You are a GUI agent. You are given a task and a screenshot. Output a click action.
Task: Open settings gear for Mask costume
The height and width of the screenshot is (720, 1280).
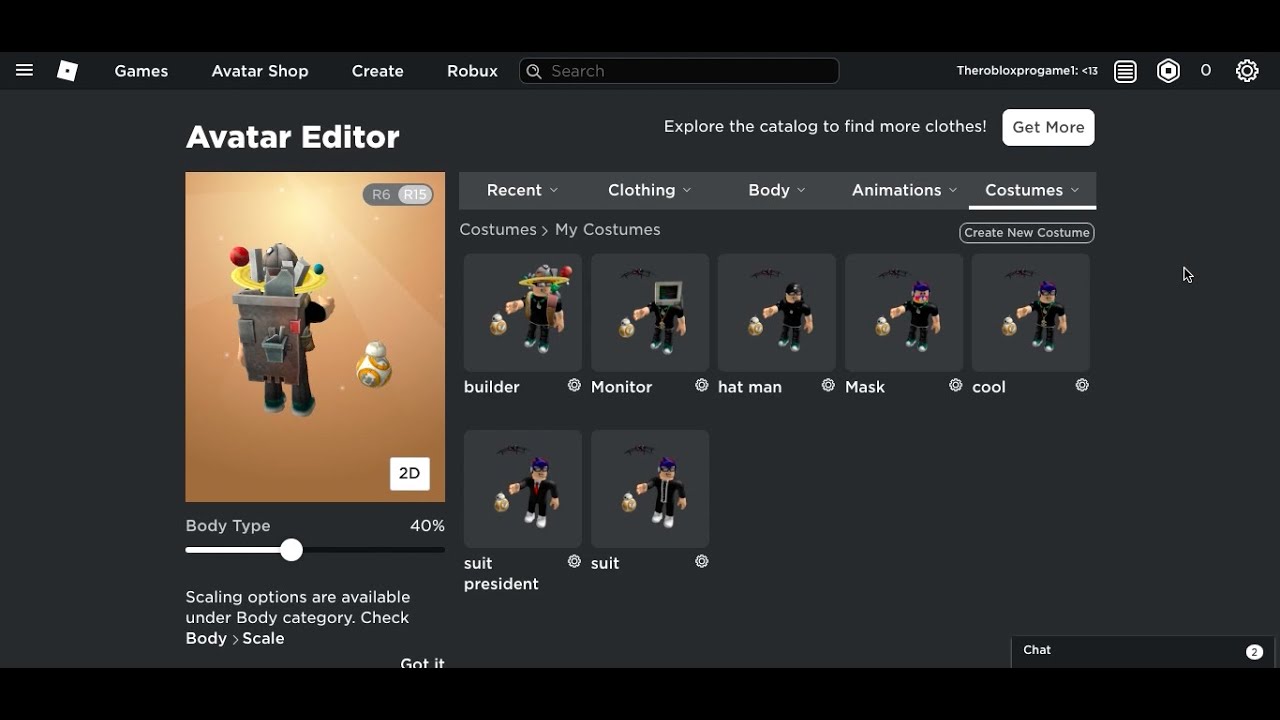click(955, 385)
